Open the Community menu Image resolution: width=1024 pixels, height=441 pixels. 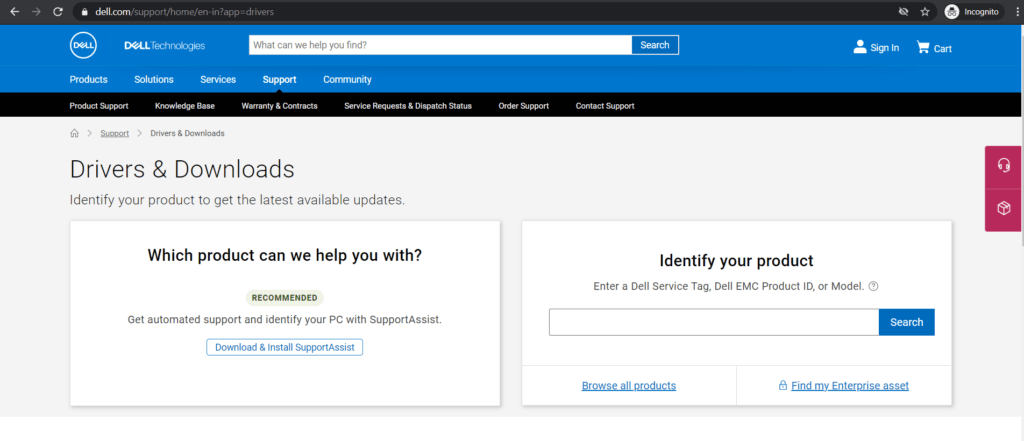tap(347, 80)
